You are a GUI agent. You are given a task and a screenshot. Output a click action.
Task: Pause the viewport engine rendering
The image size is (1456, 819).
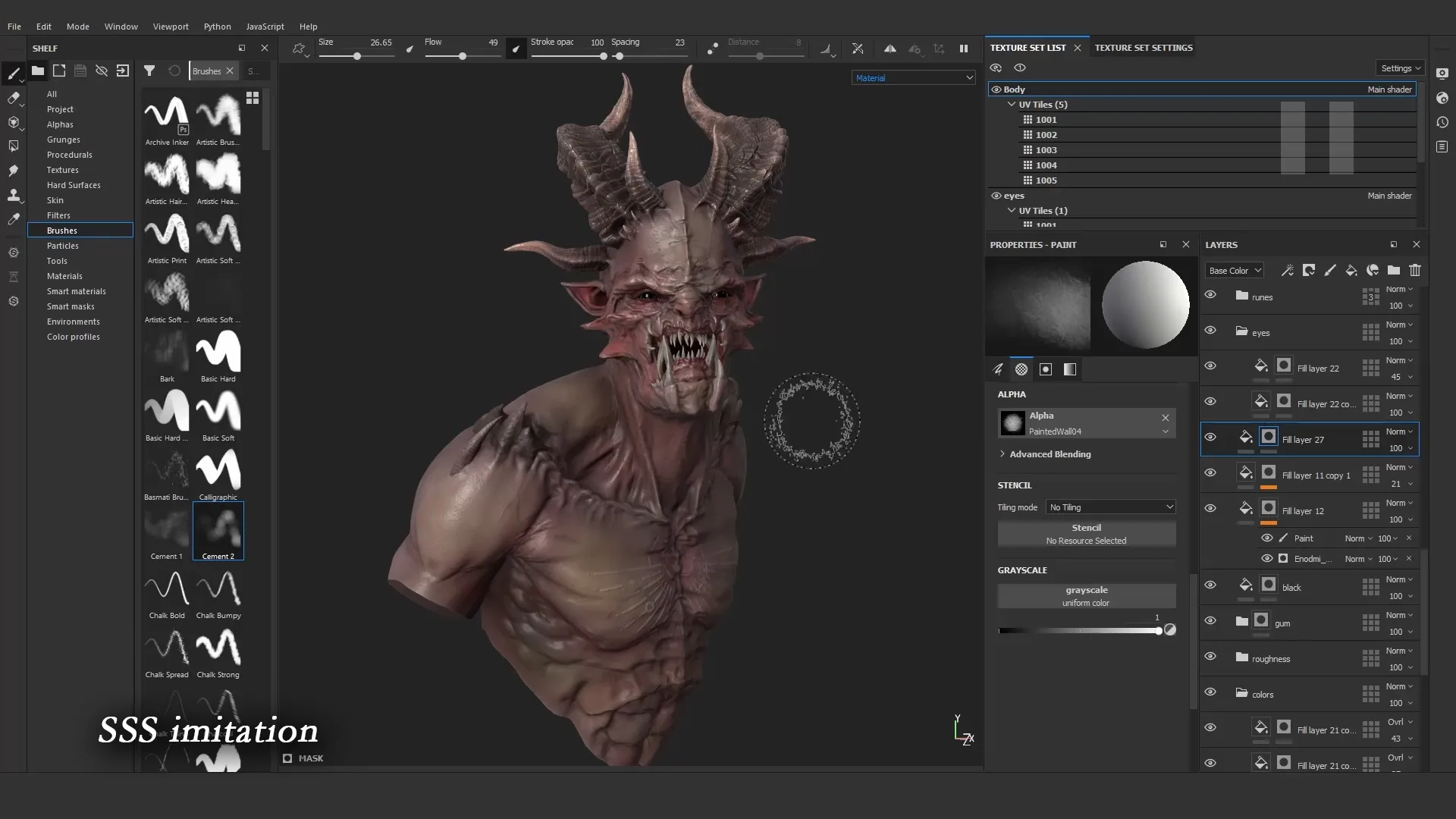point(964,49)
